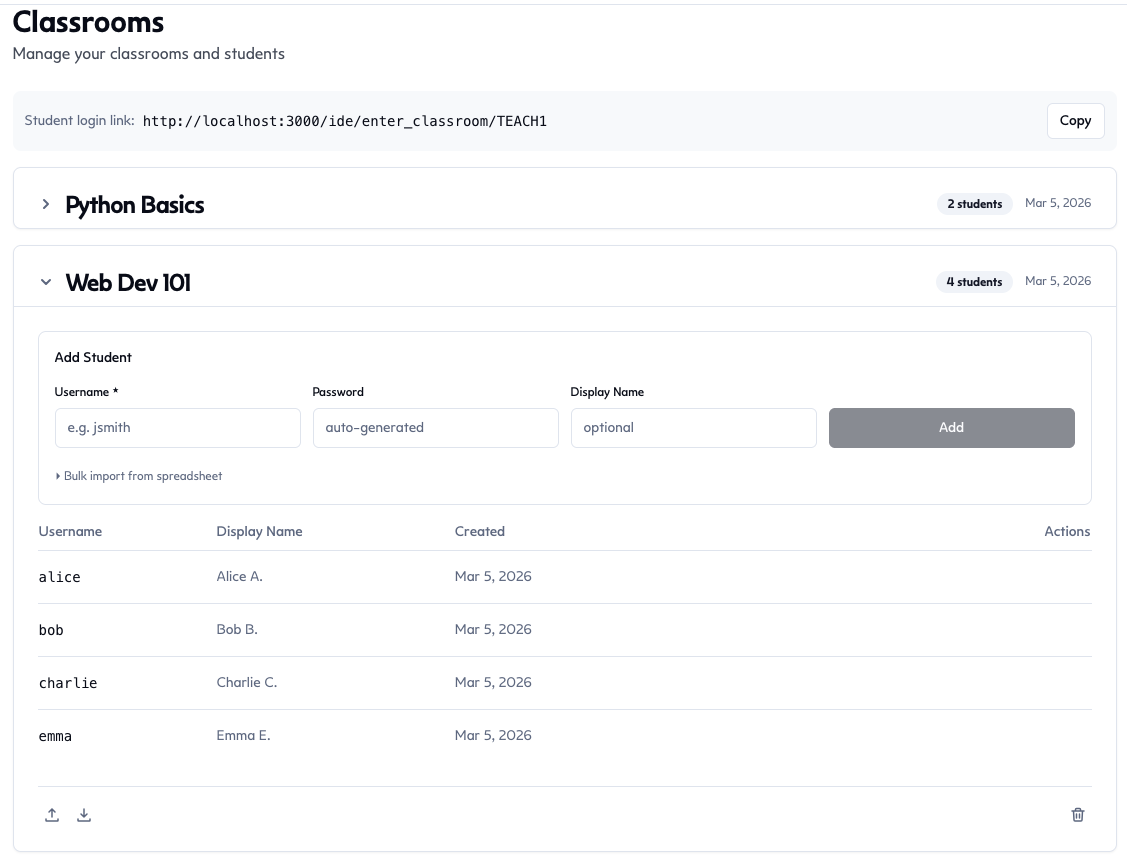Click the 2 students badge
1127x860 pixels.
click(x=974, y=203)
